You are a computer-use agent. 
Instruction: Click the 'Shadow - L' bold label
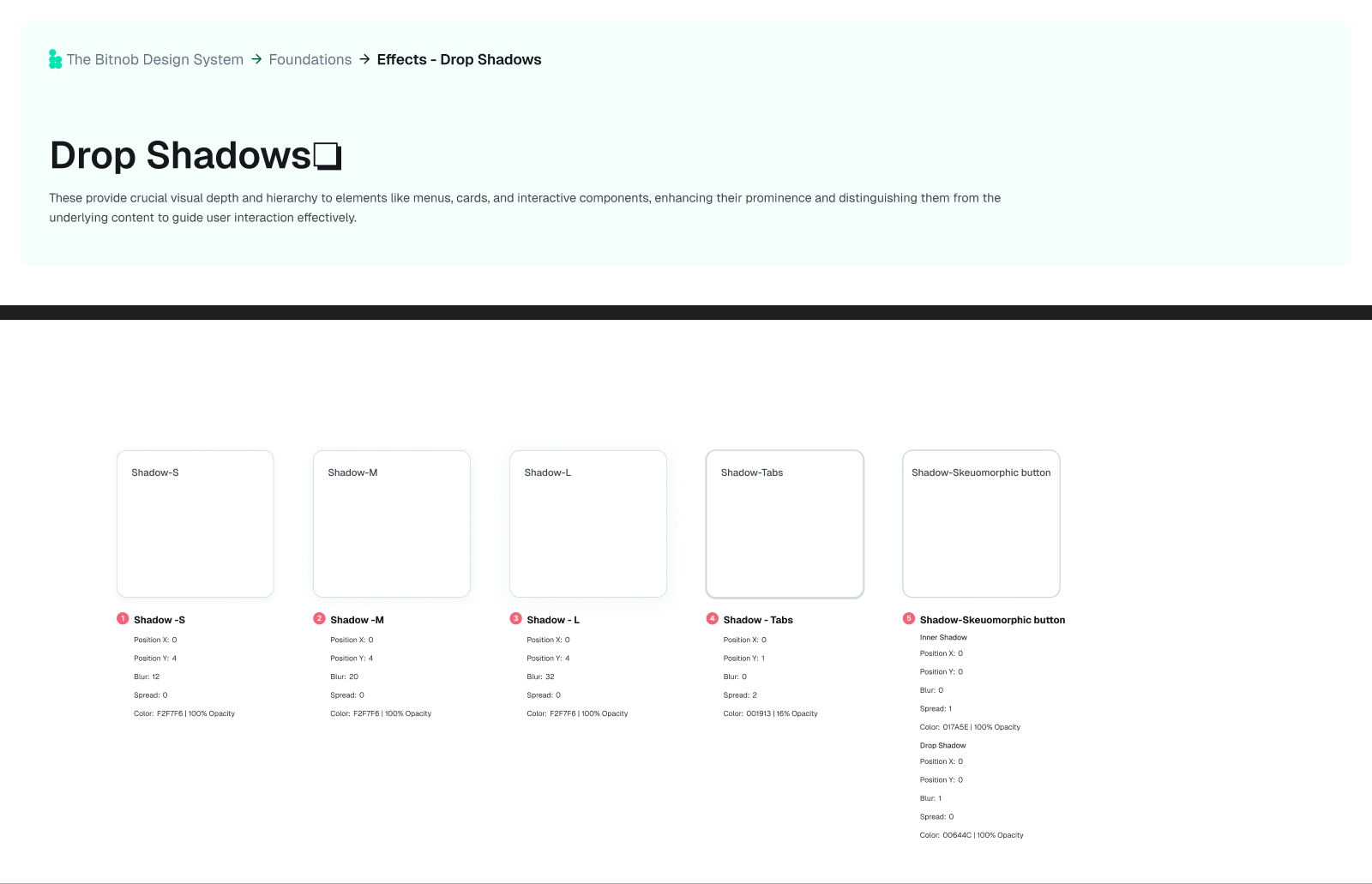click(553, 620)
